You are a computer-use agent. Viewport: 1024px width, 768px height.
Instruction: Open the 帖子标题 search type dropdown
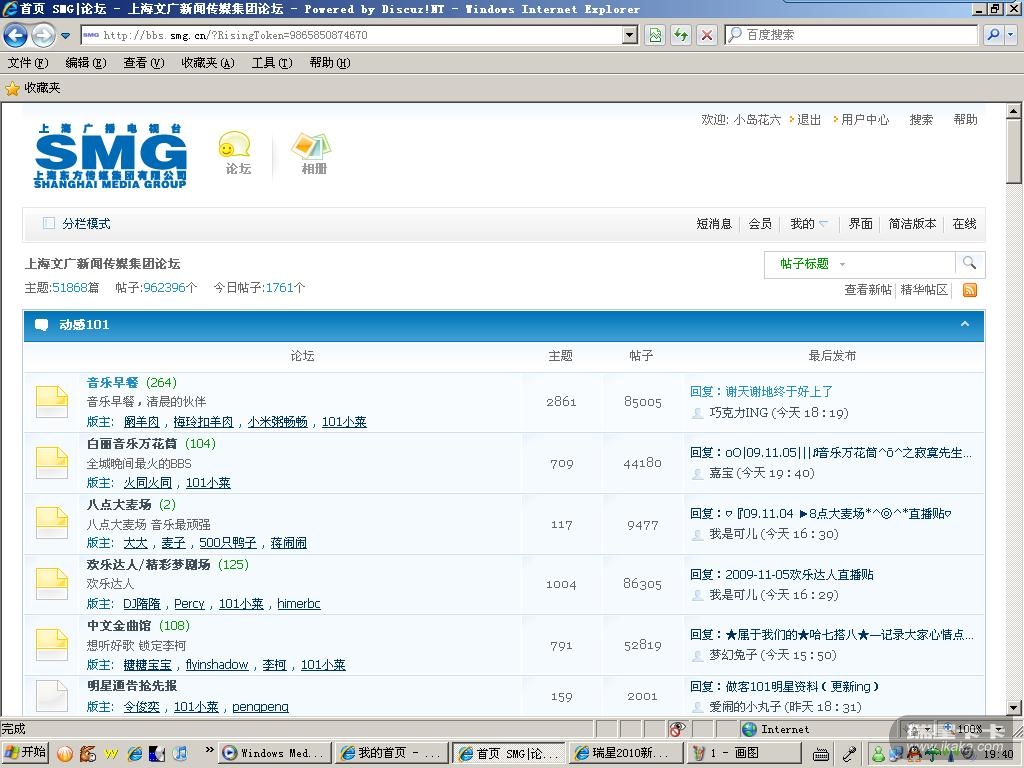[812, 264]
